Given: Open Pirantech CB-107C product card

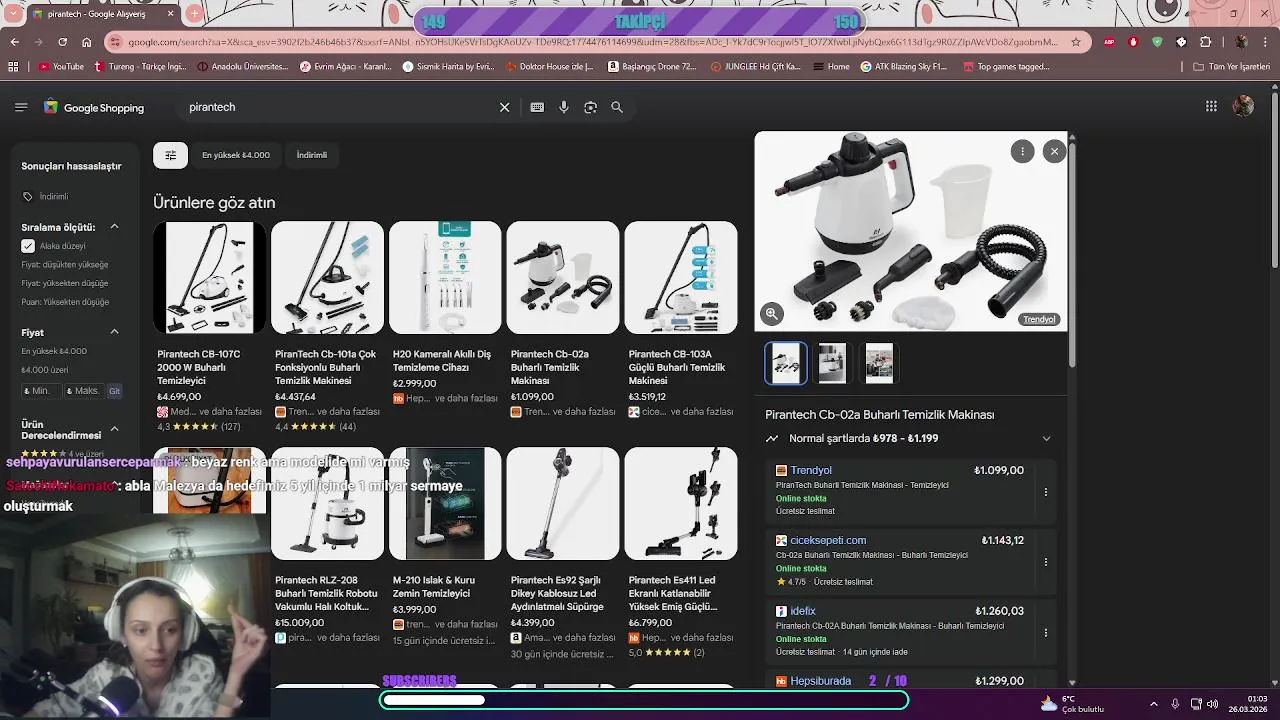Looking at the screenshot, I should point(209,327).
